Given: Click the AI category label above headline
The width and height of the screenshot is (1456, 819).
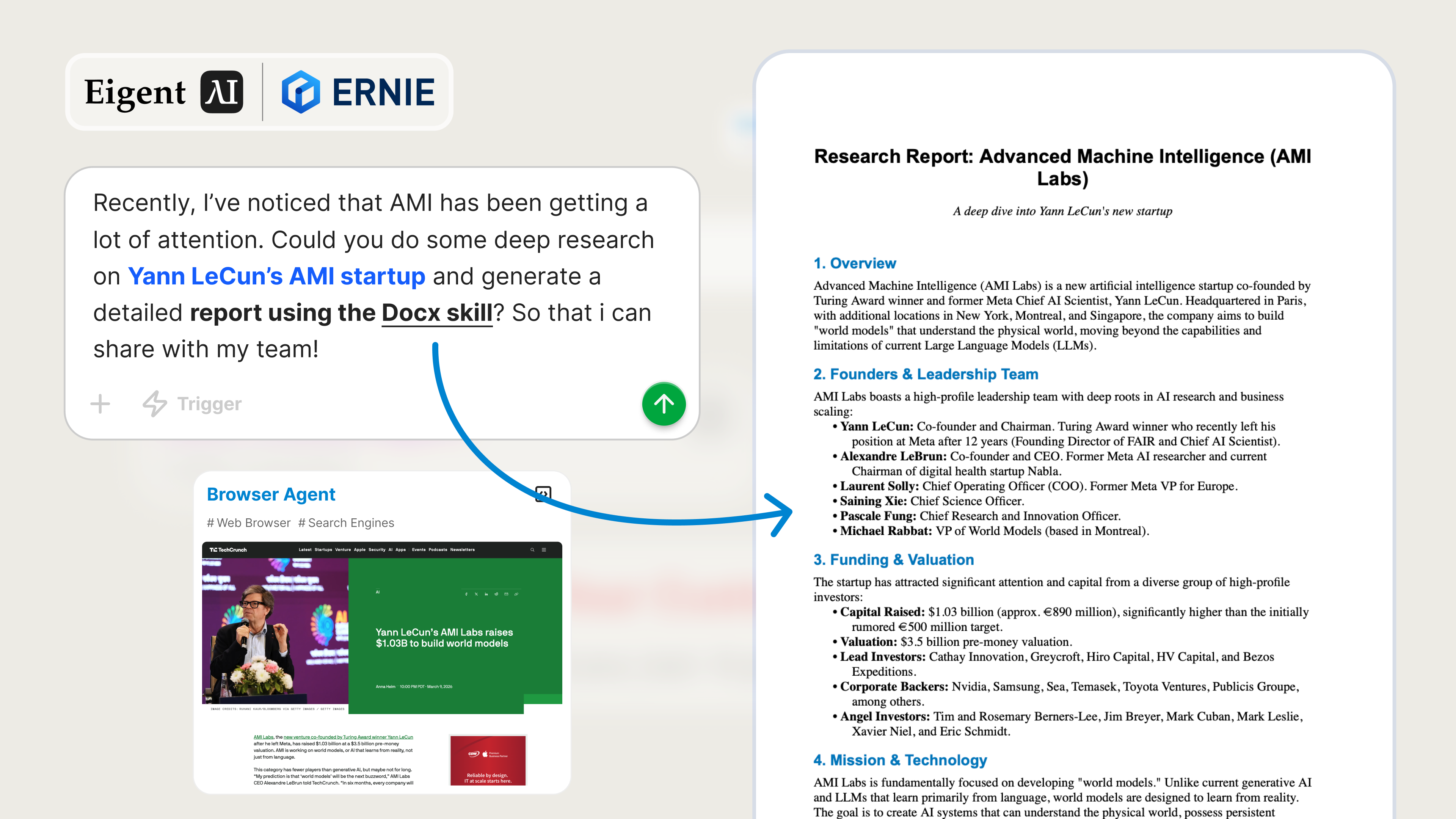Looking at the screenshot, I should click(x=378, y=592).
